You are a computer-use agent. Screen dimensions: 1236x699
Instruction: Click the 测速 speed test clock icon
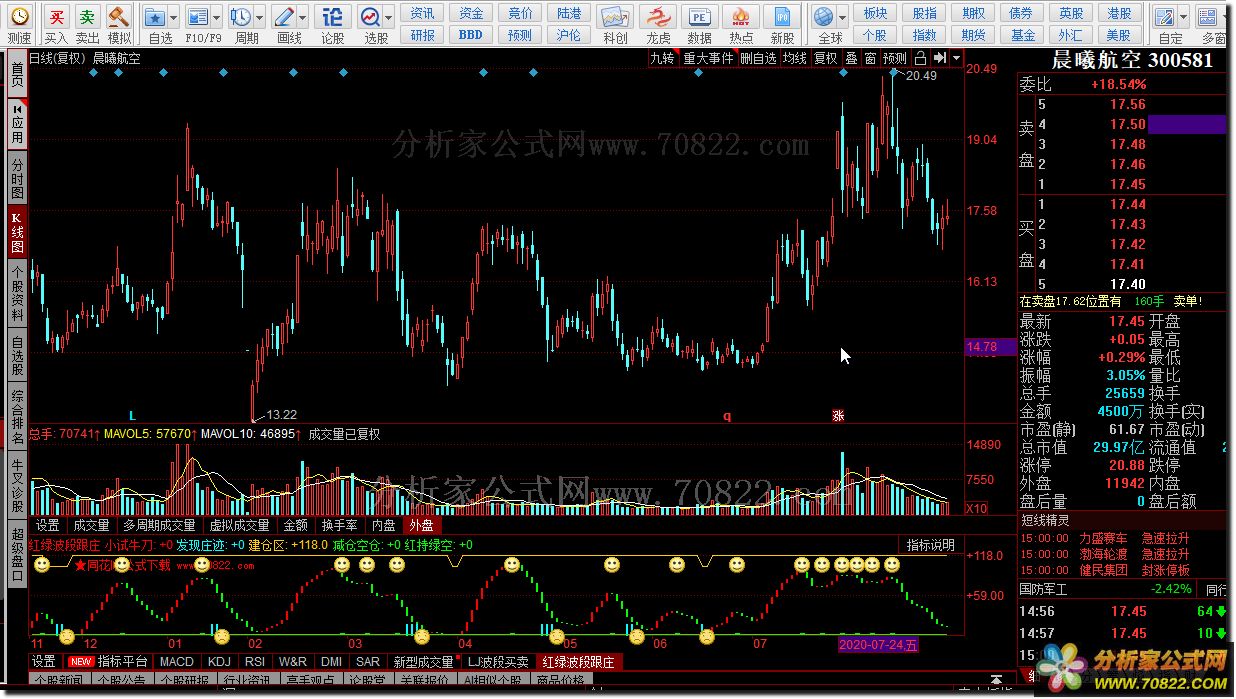(x=19, y=17)
